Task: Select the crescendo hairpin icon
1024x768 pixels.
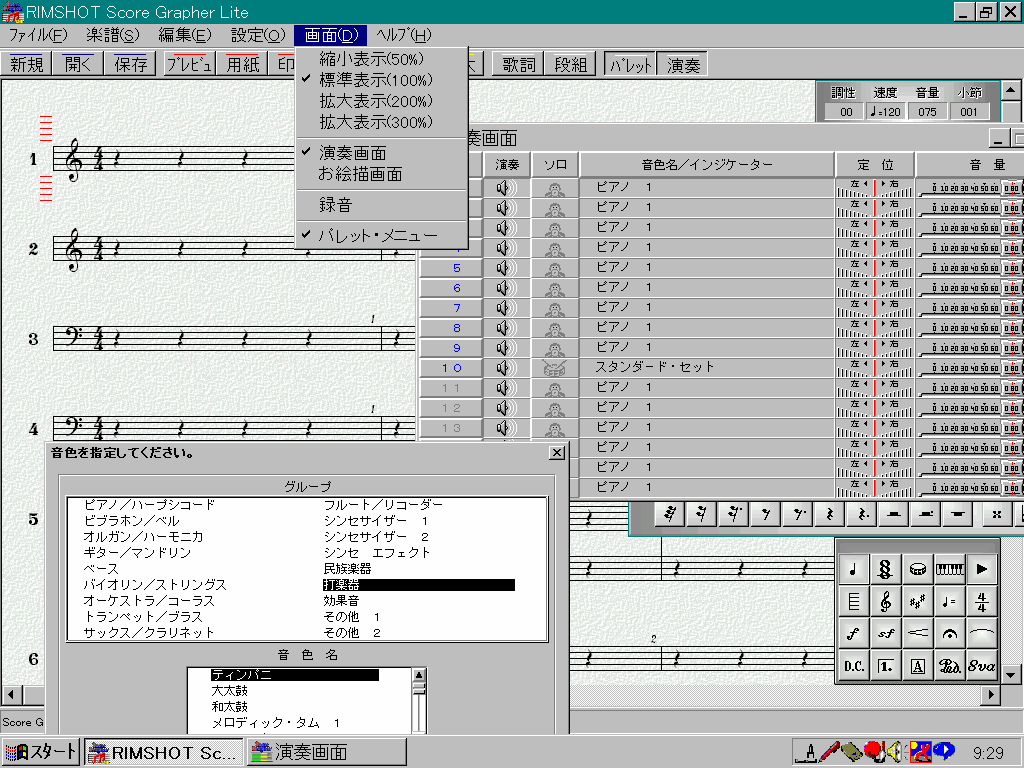Action: click(918, 633)
